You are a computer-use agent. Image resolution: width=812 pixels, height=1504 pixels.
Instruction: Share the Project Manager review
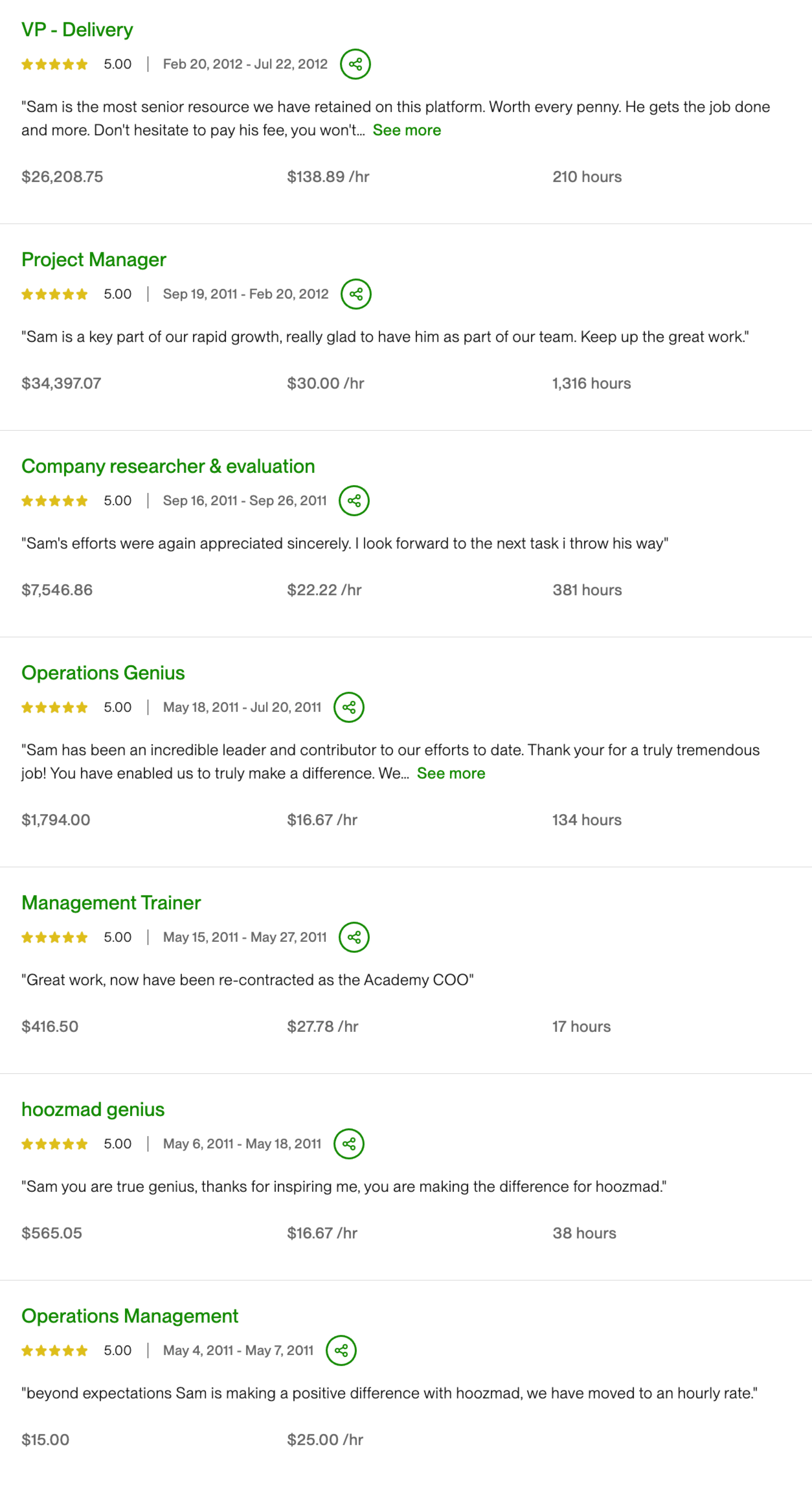pos(356,294)
